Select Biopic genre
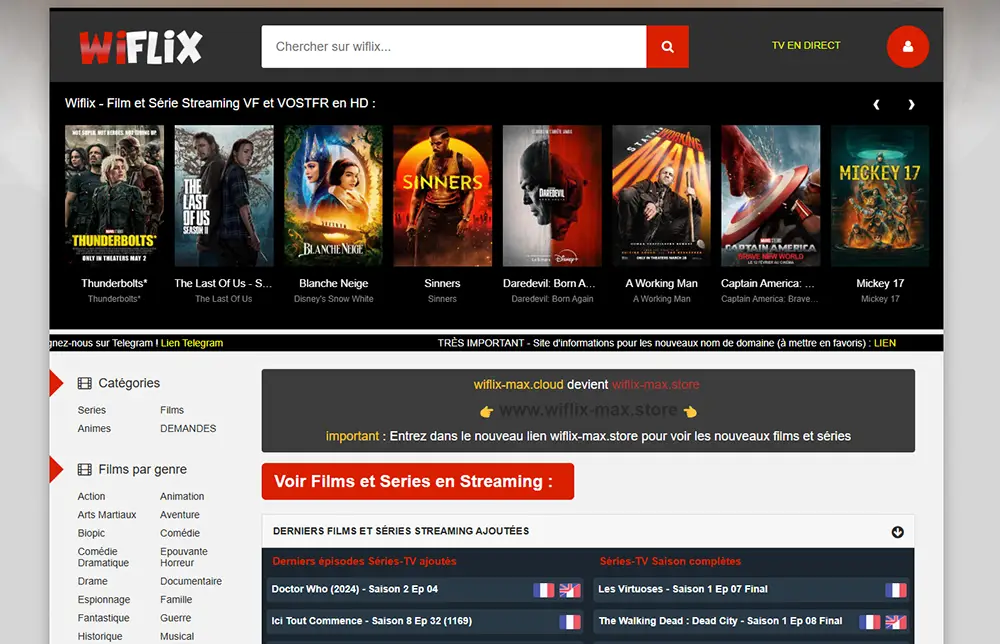The width and height of the screenshot is (1000, 644). pyautogui.click(x=92, y=533)
